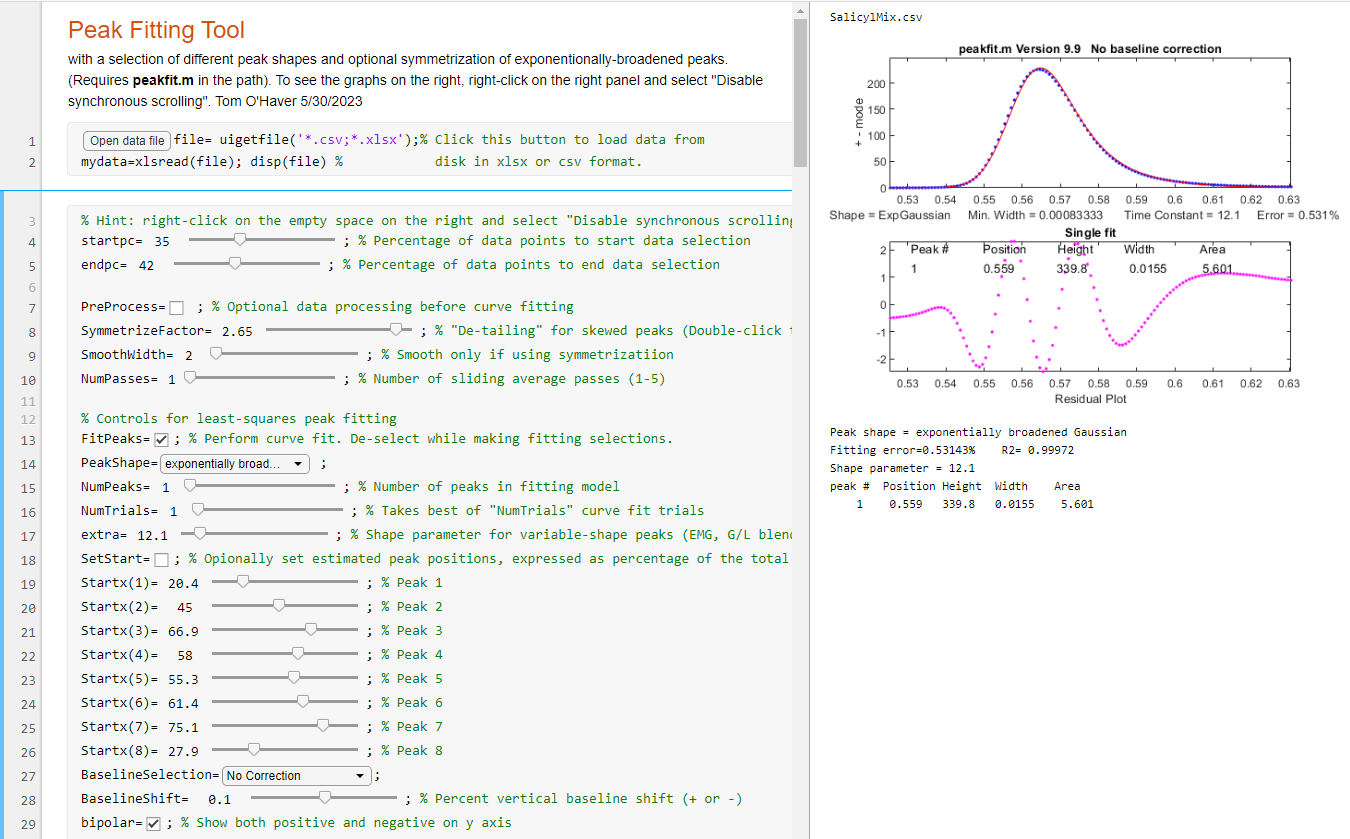
Task: Uncheck the FitPeaks checkbox
Action: coord(161,439)
